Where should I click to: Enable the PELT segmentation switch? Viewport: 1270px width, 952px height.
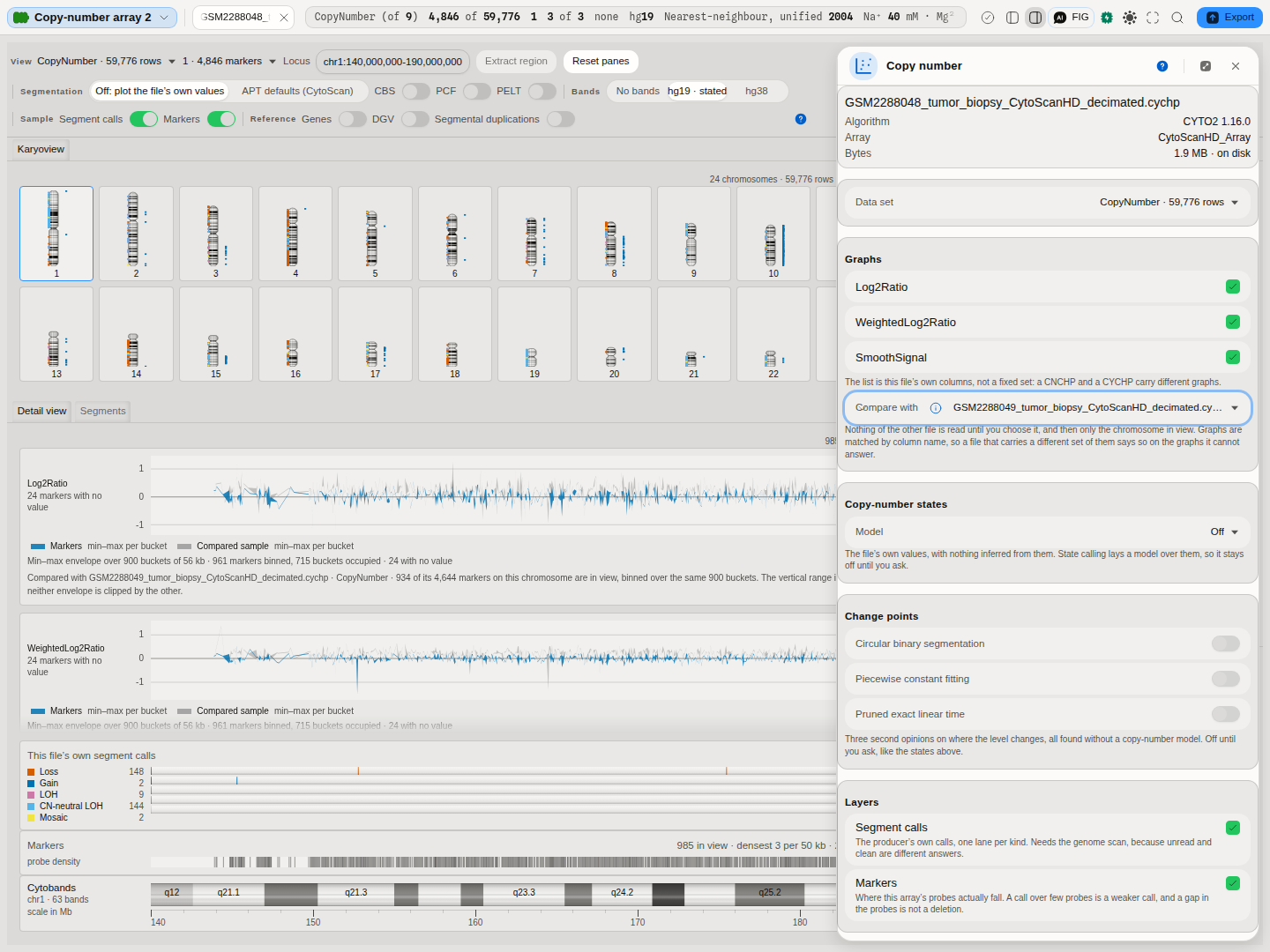coord(542,91)
